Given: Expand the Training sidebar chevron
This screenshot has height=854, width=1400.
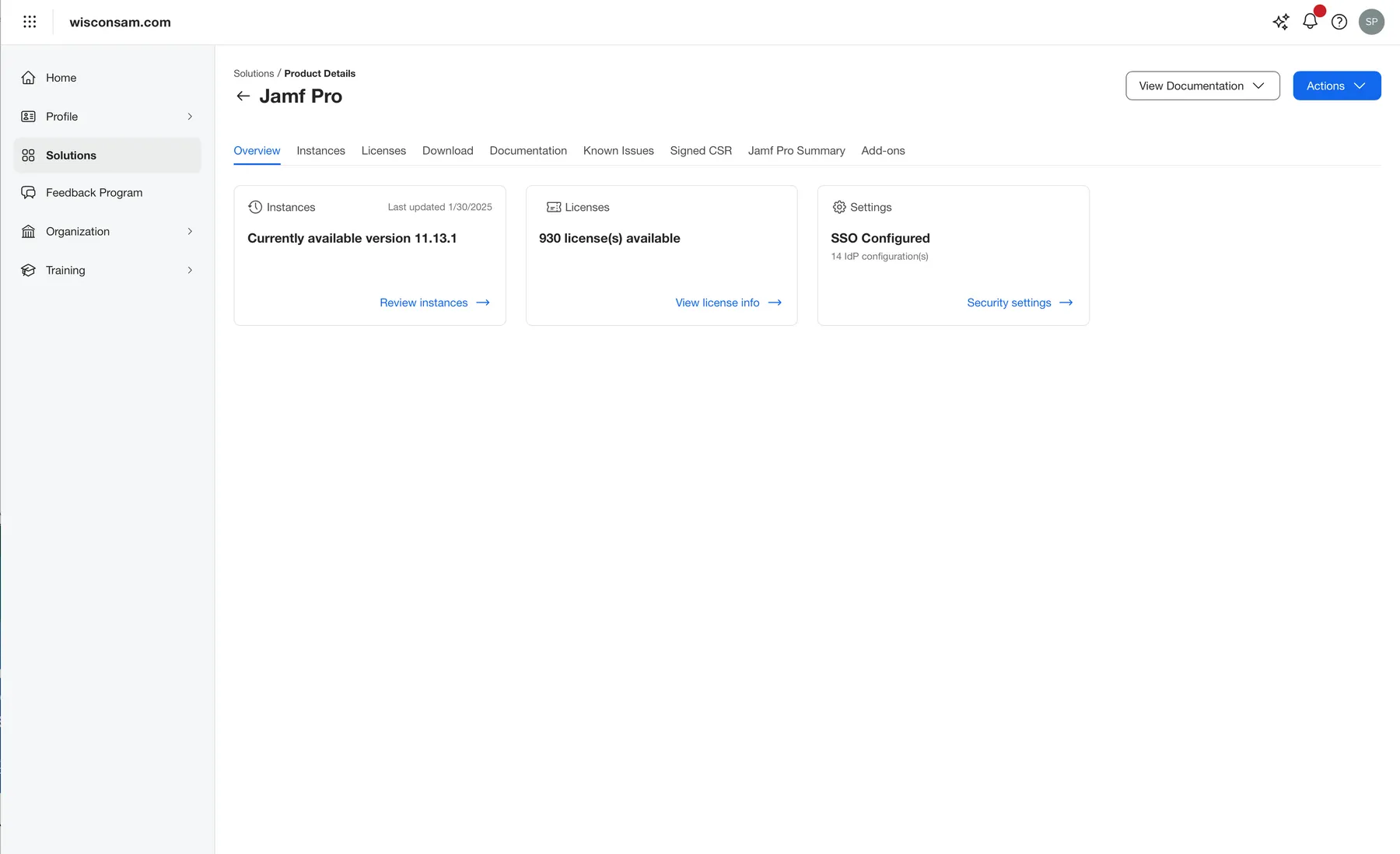Looking at the screenshot, I should [190, 271].
